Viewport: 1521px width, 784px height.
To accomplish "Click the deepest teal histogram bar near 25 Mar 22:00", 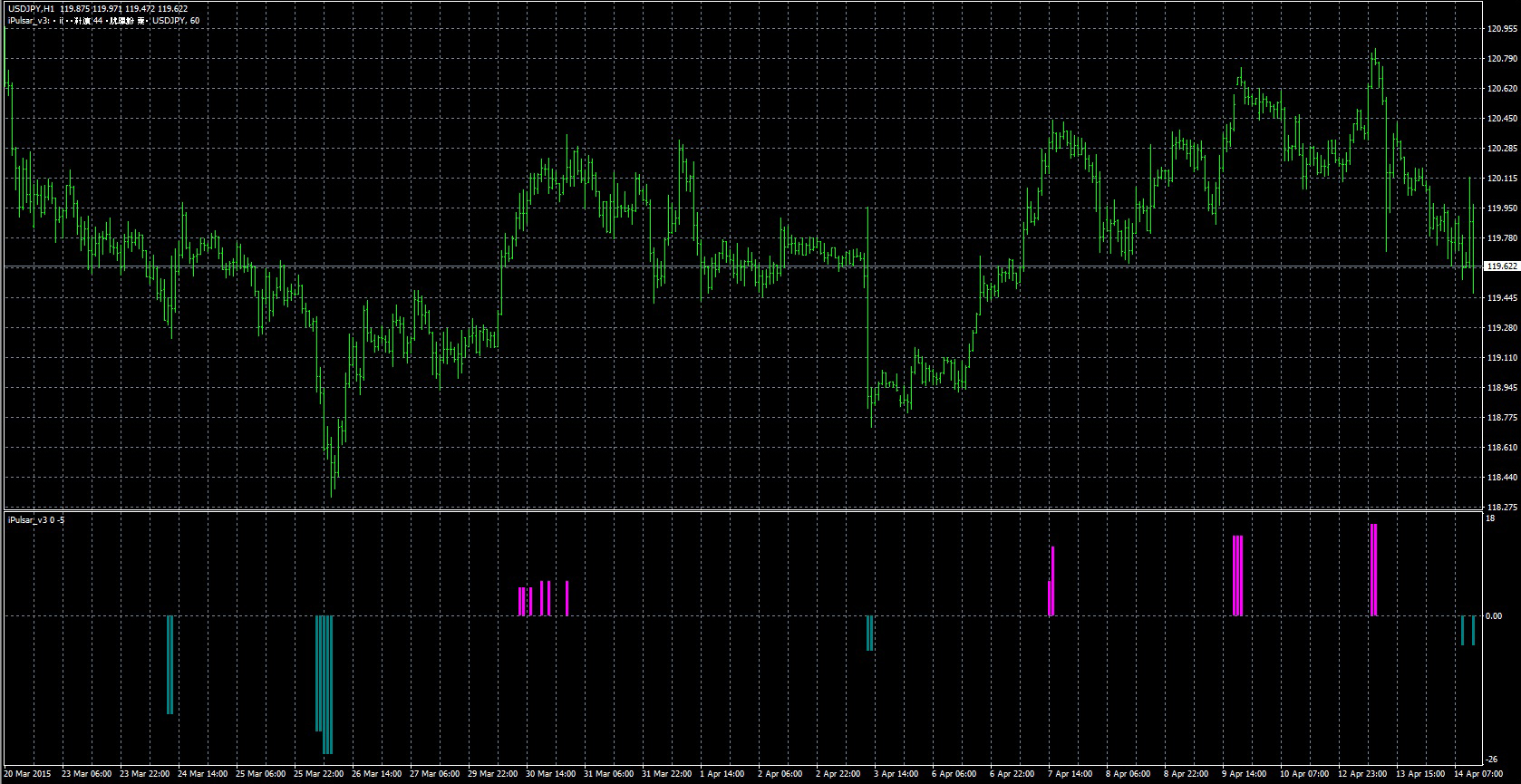I will pyautogui.click(x=328, y=684).
